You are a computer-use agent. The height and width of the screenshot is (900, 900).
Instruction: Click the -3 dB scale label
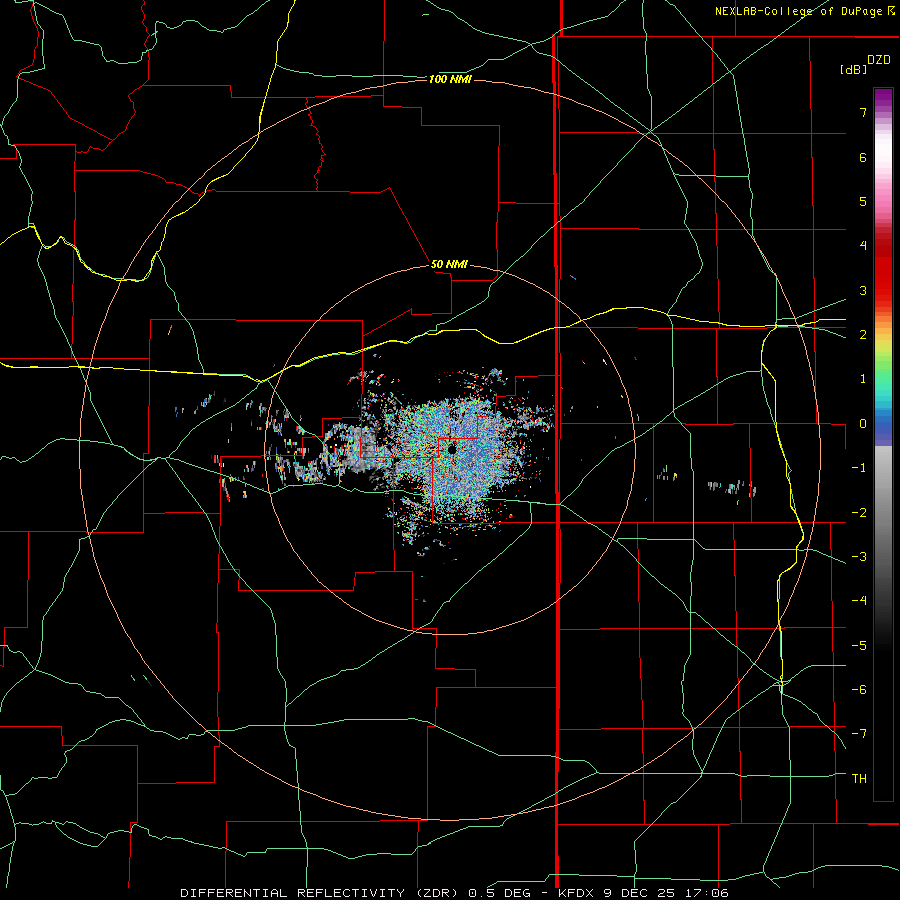(x=859, y=556)
